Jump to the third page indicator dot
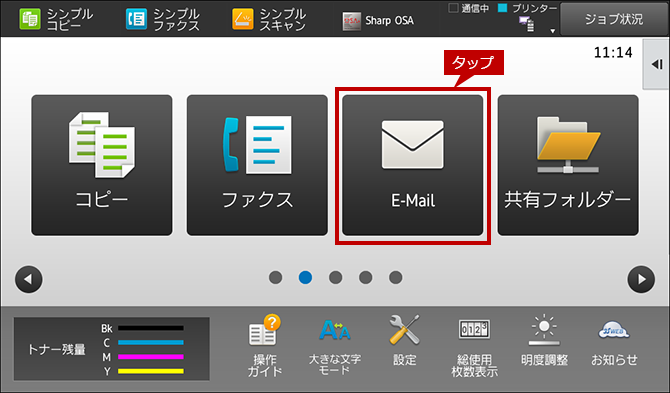Viewport: 670px width, 393px height. click(335, 278)
